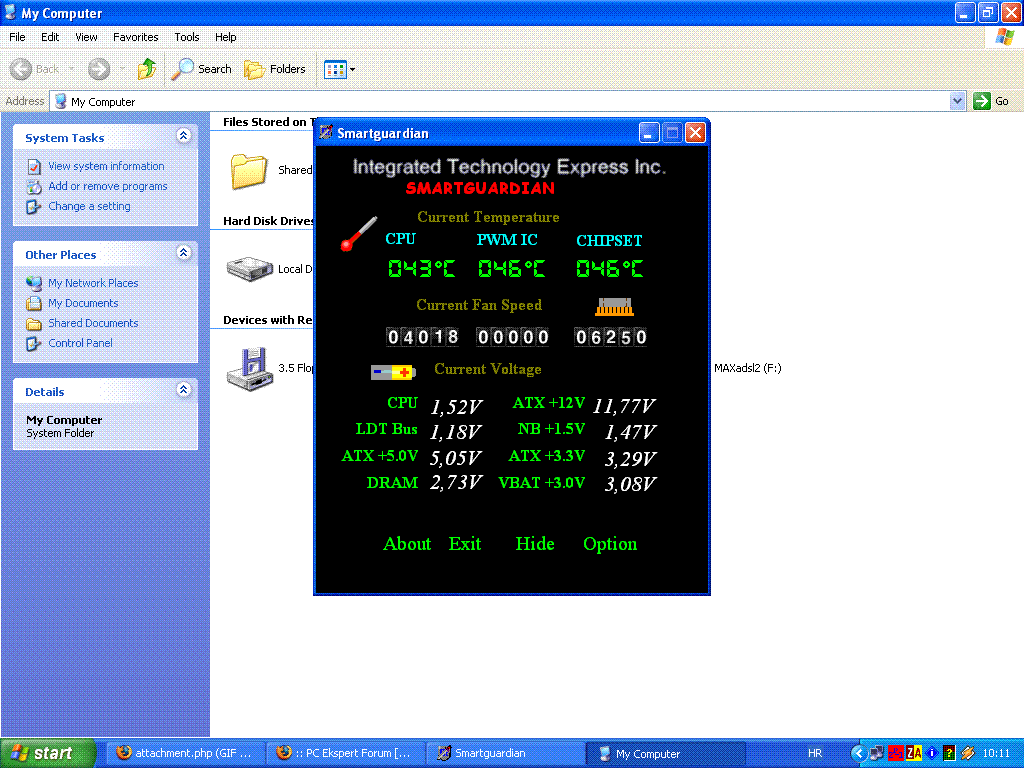Click the fan speed heatsink icon
This screenshot has width=1024, height=768.
pos(615,307)
